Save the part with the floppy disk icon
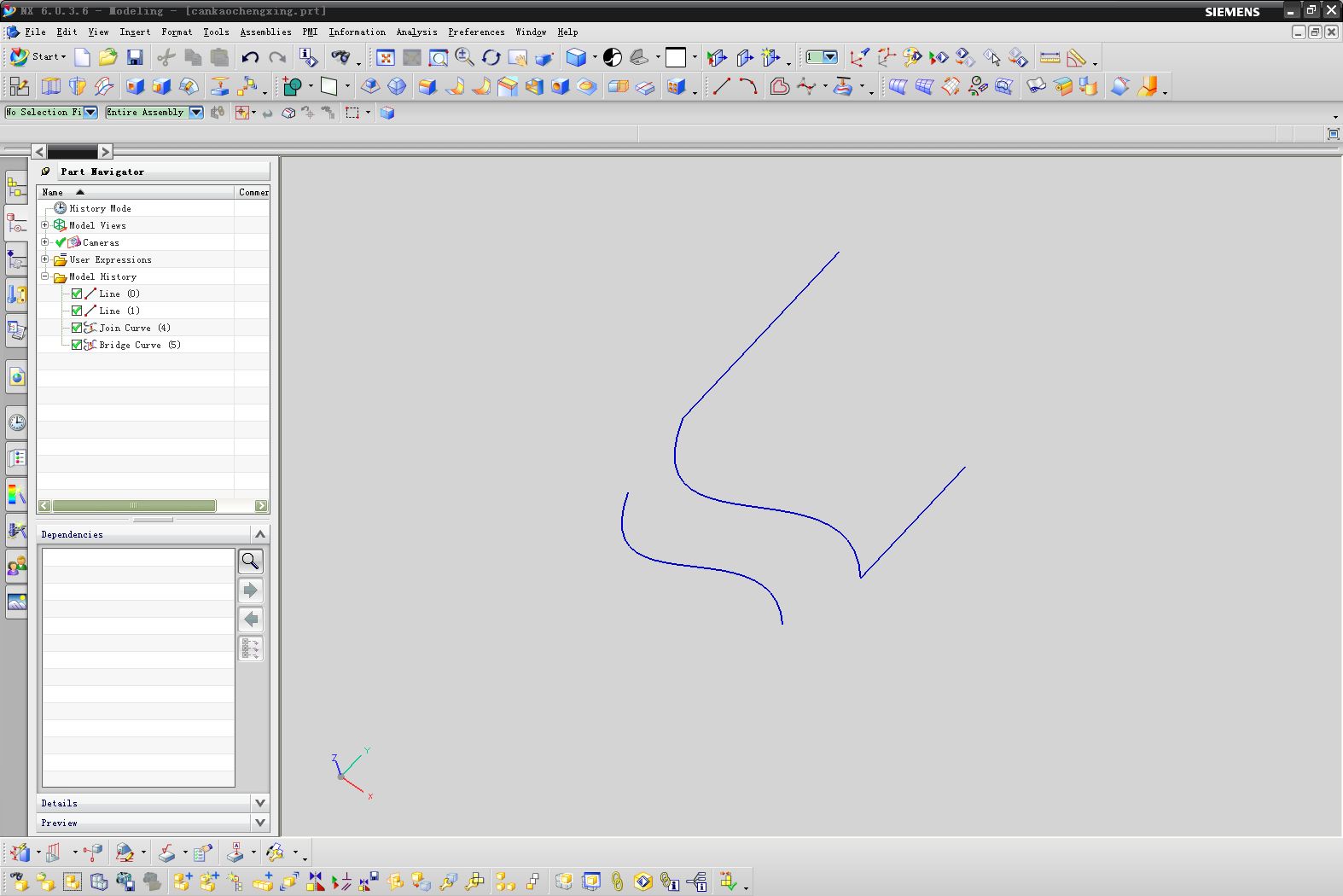 (135, 57)
